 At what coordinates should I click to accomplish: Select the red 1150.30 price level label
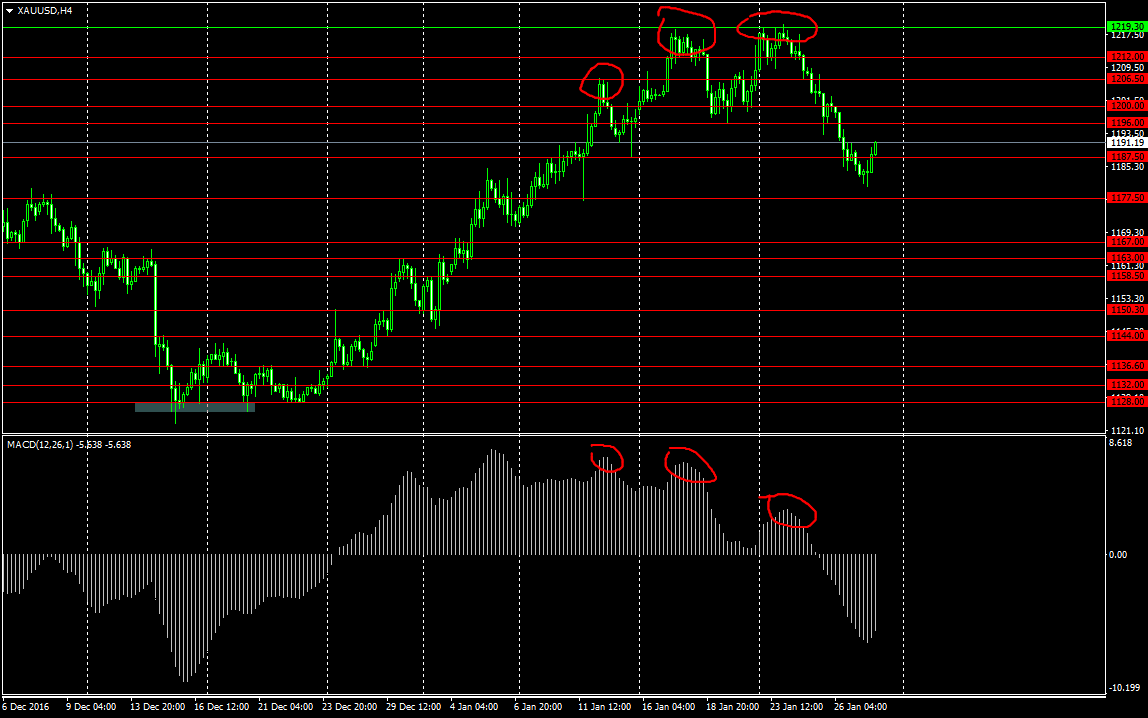point(1127,310)
